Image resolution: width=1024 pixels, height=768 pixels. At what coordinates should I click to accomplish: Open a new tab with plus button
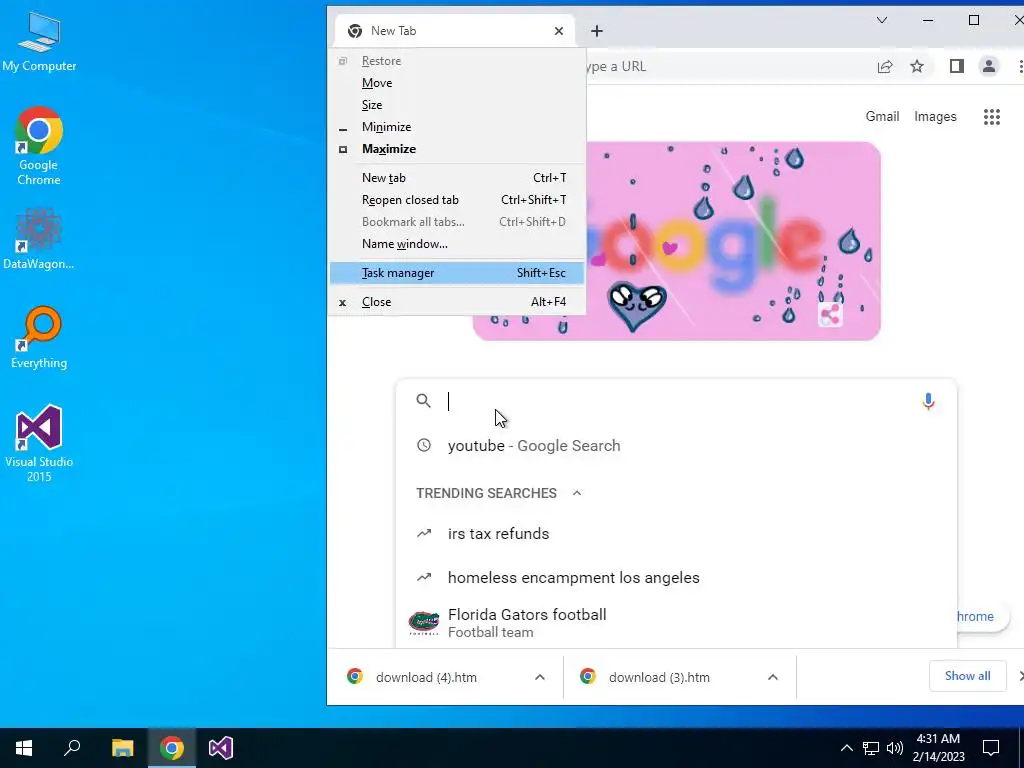[597, 31]
